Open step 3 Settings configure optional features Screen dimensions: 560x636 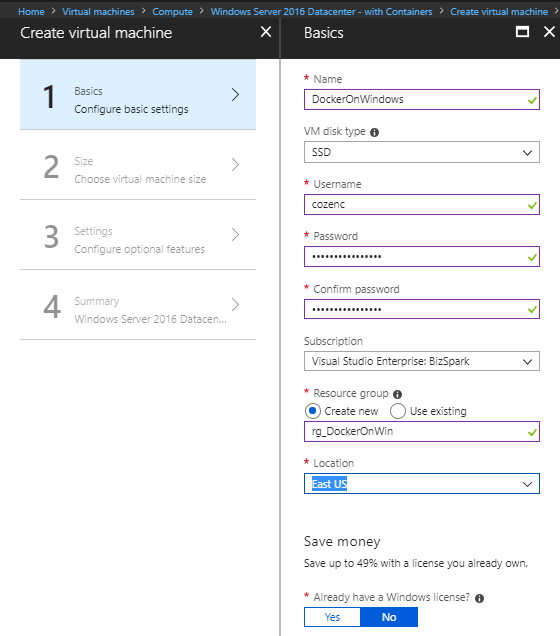[138, 235]
